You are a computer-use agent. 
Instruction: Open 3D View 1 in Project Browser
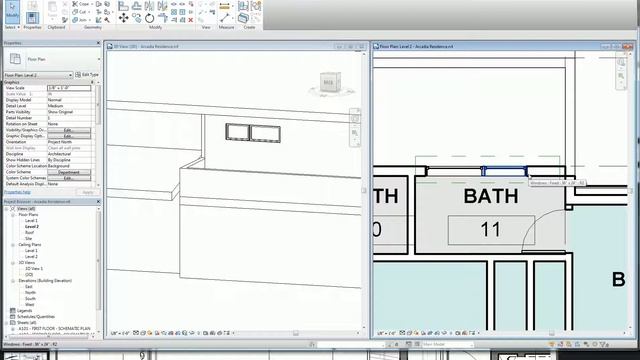coord(34,269)
